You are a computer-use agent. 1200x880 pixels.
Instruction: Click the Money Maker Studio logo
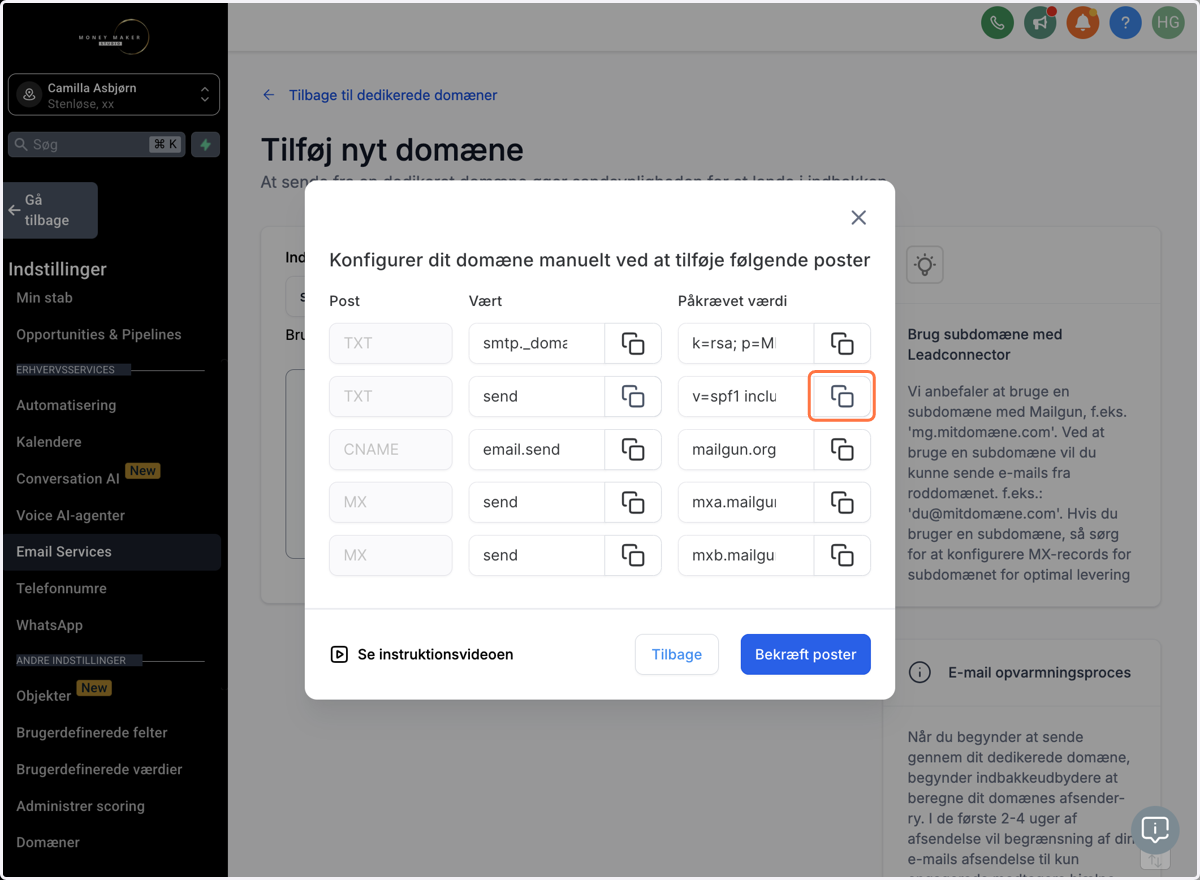114,38
